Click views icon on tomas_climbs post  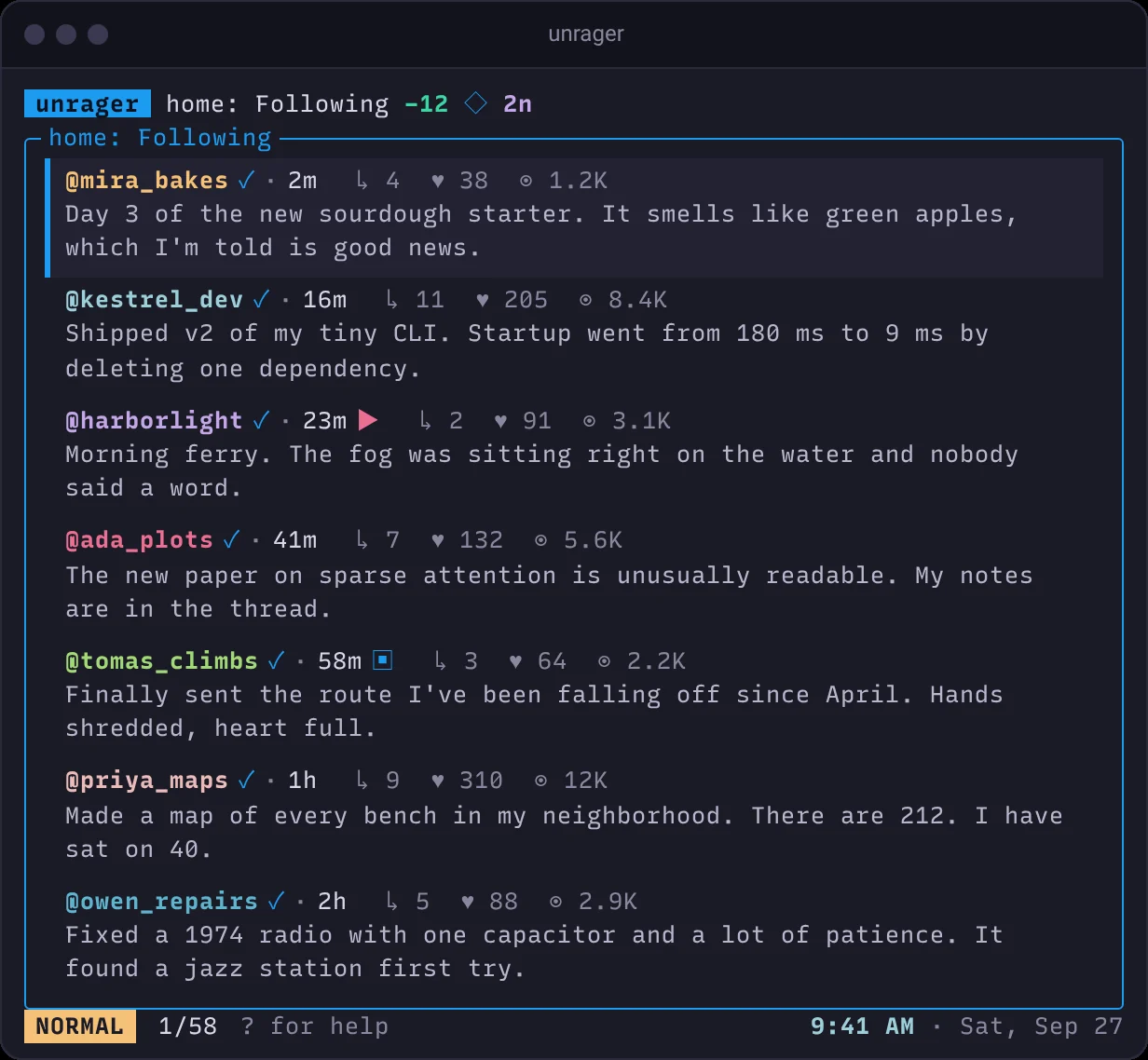coord(604,661)
